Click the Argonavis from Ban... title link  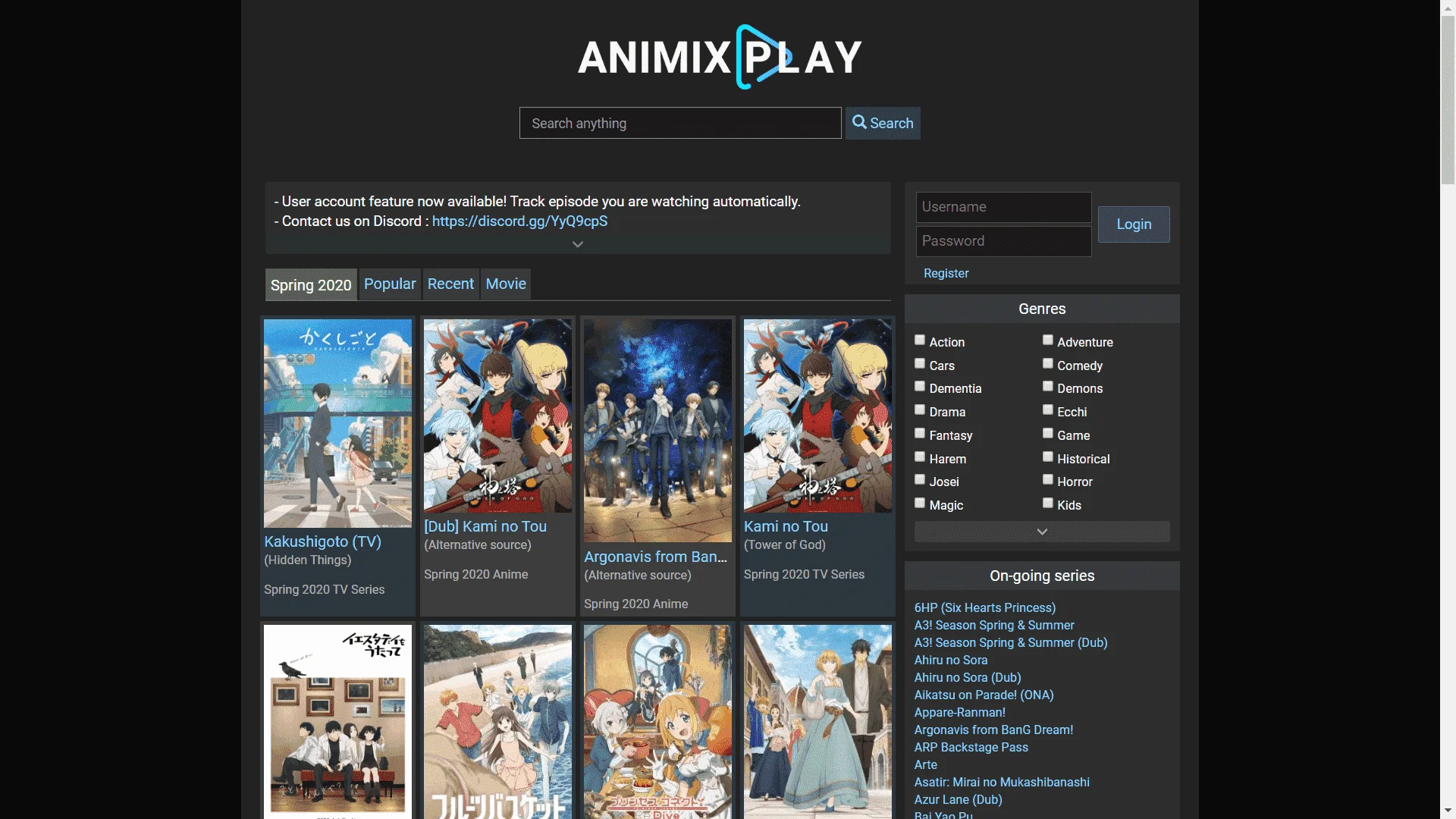(655, 557)
